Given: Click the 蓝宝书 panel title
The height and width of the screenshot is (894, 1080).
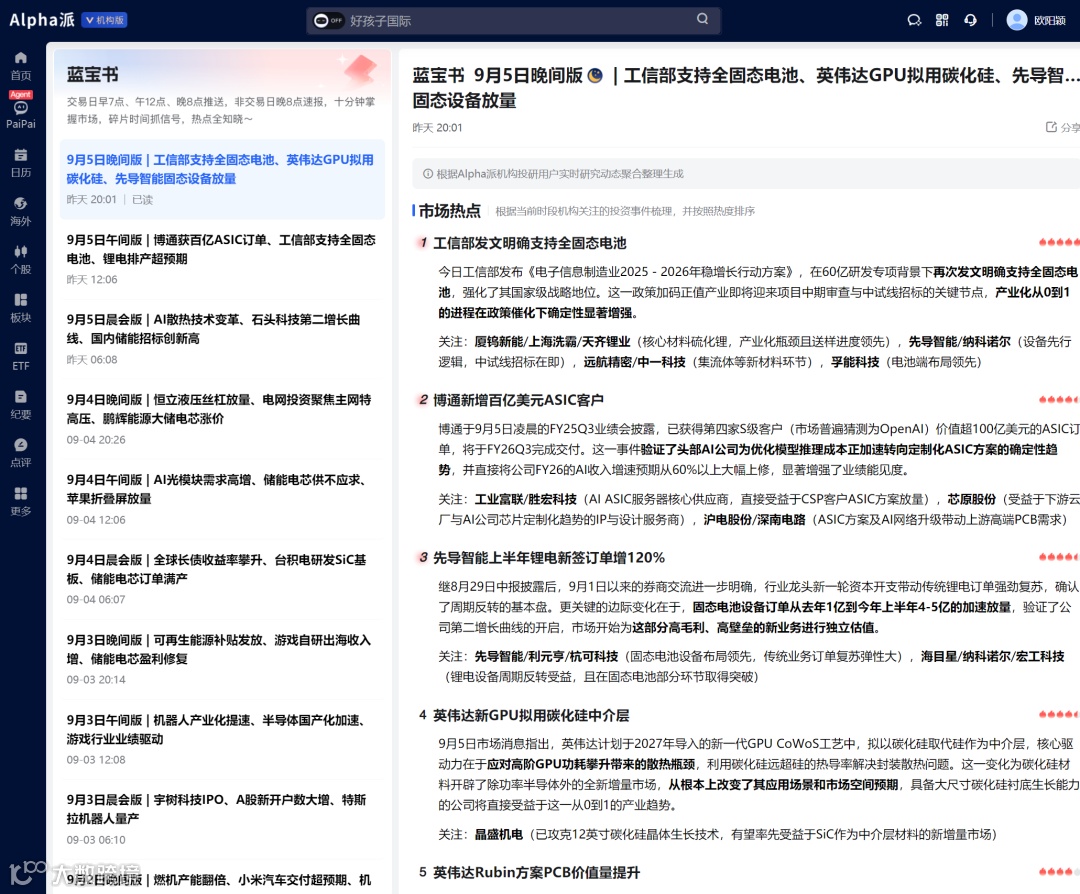Looking at the screenshot, I should click(92, 74).
